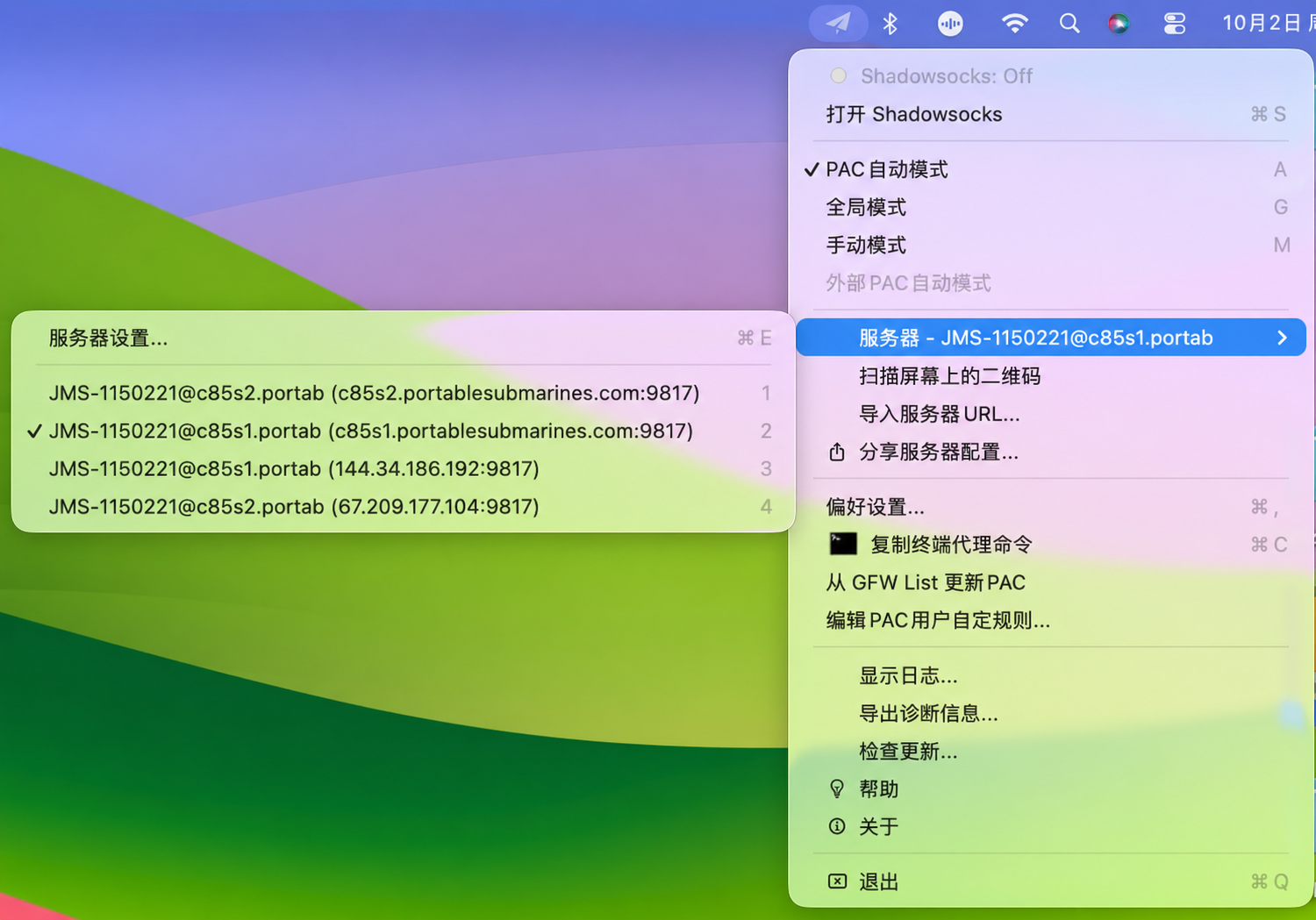The height and width of the screenshot is (920, 1316).
Task: Click the share icon beside 分享服务器配置
Action: click(x=837, y=452)
